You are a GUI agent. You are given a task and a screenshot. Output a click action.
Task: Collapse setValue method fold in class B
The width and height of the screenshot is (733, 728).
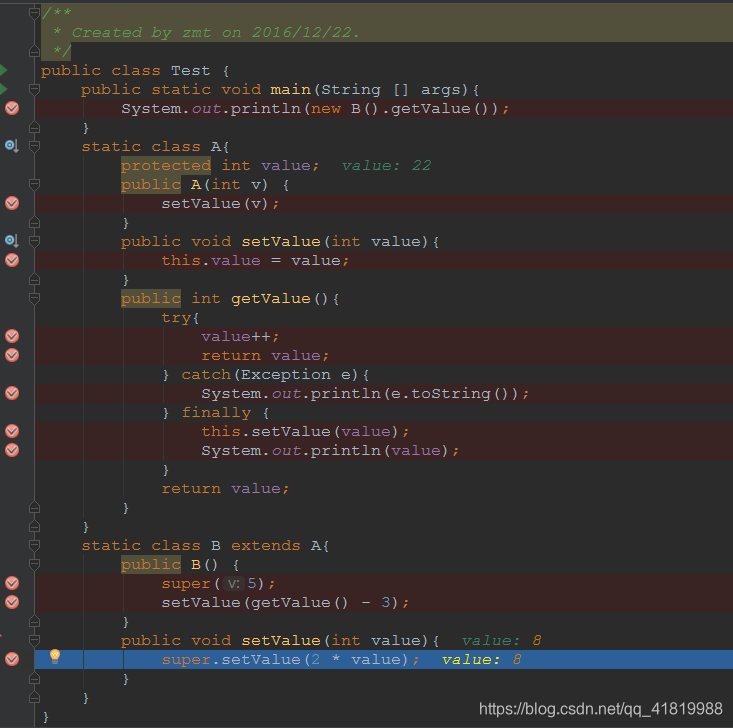point(34,640)
